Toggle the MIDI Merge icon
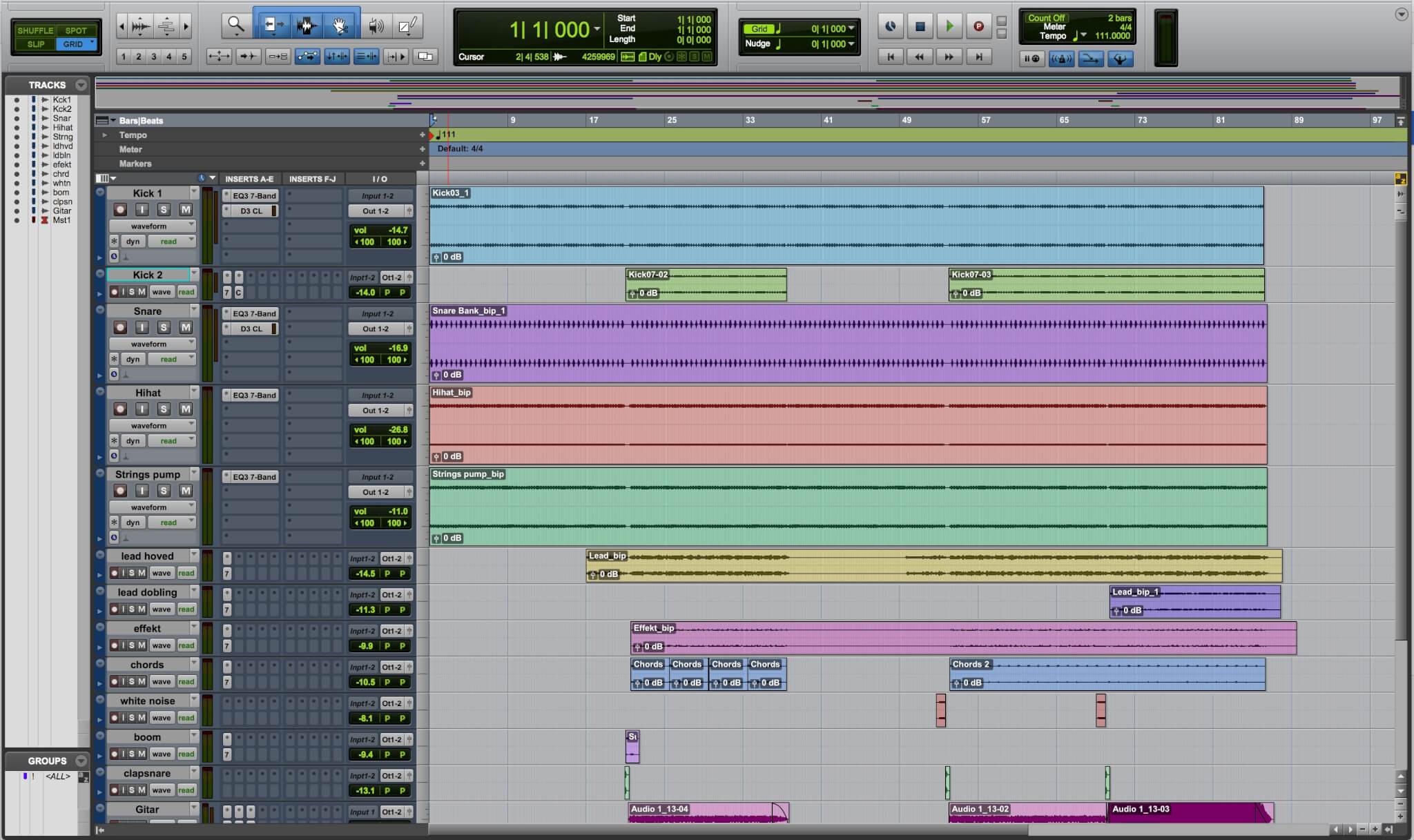Screen dimensions: 1414x840 (1091, 59)
